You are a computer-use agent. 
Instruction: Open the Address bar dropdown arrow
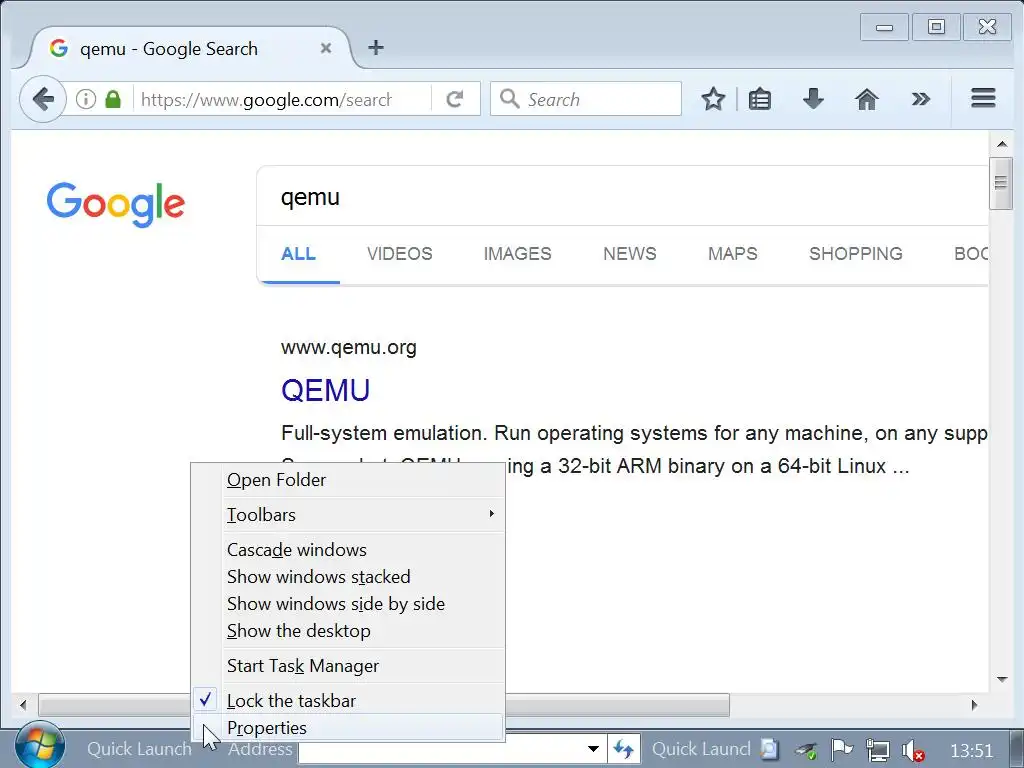click(x=593, y=748)
